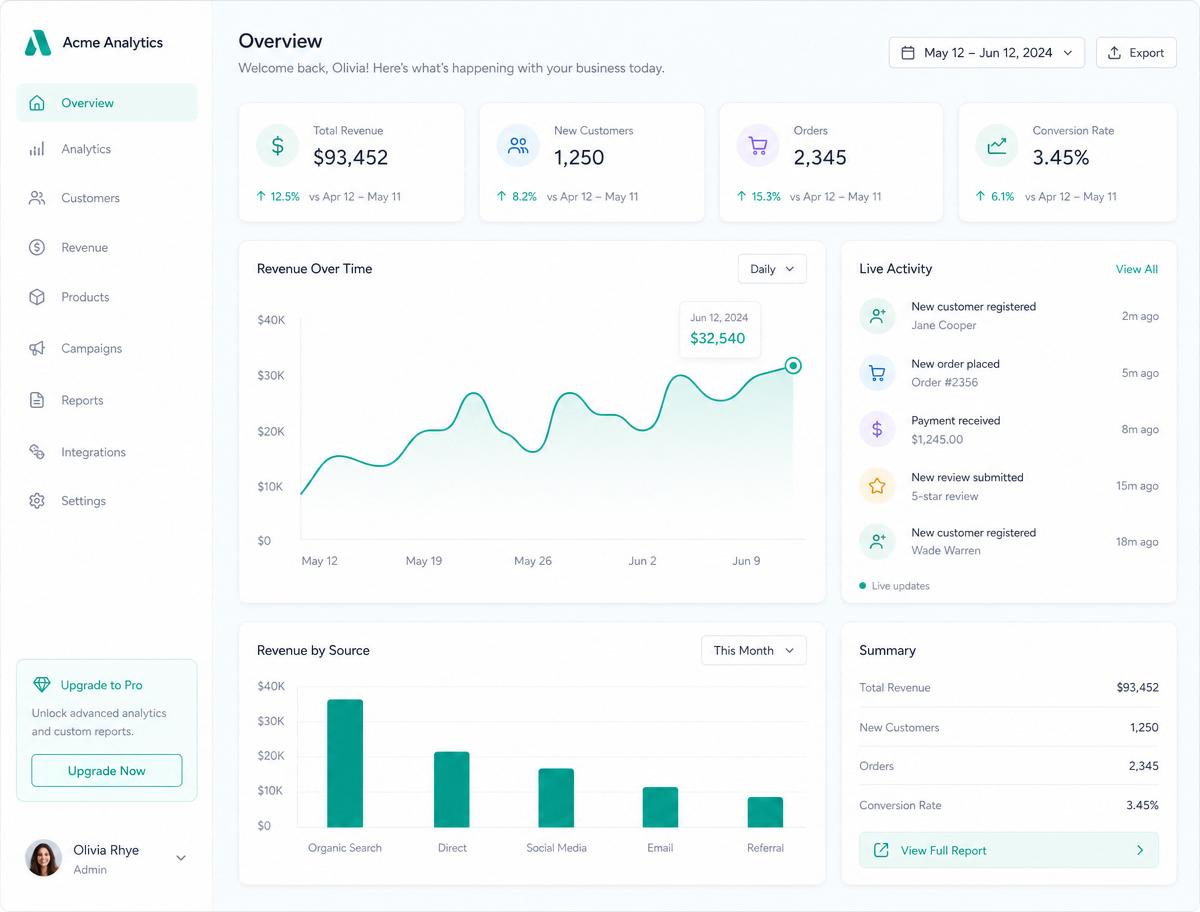Open the Customers menu item
This screenshot has height=912, width=1200.
click(x=107, y=198)
